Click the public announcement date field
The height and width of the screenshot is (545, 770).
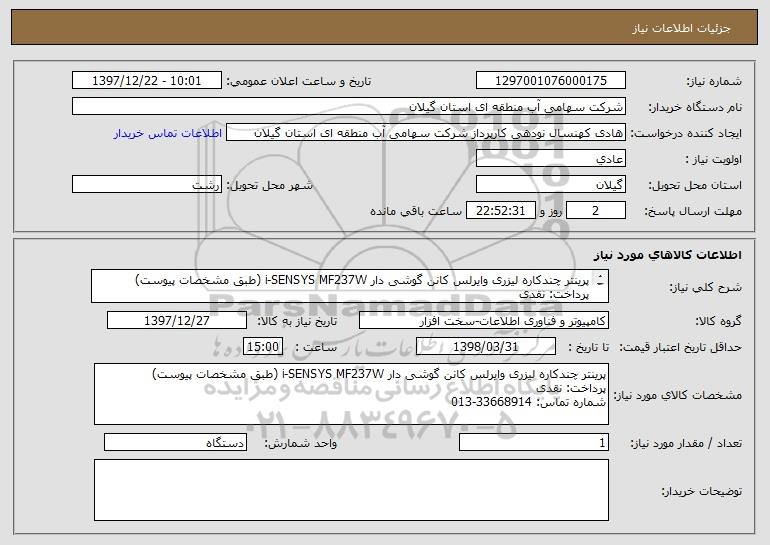coord(147,80)
